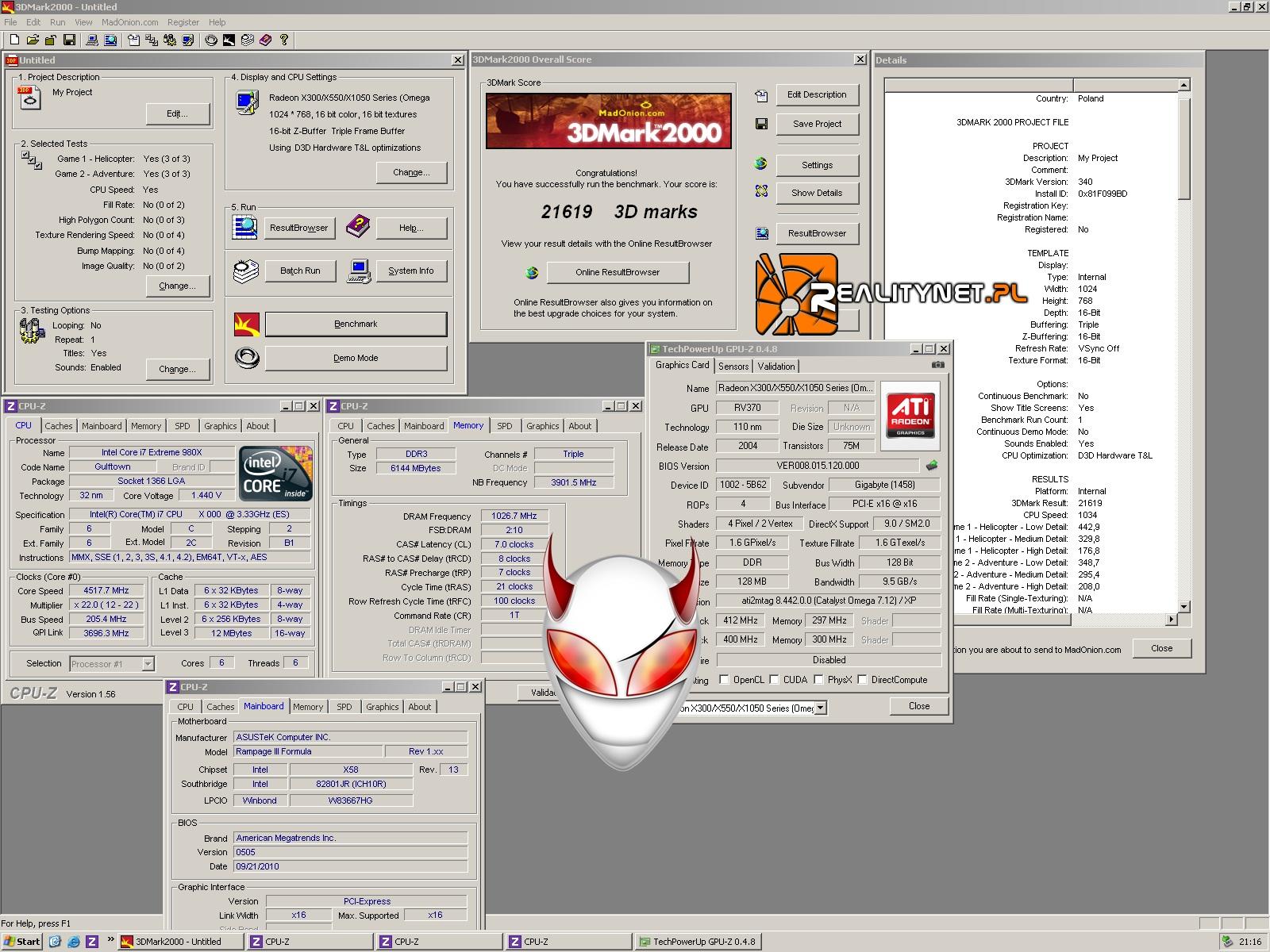Click the CPU-Z quick launch icon in taskbar
The image size is (1270, 952).
point(92,942)
